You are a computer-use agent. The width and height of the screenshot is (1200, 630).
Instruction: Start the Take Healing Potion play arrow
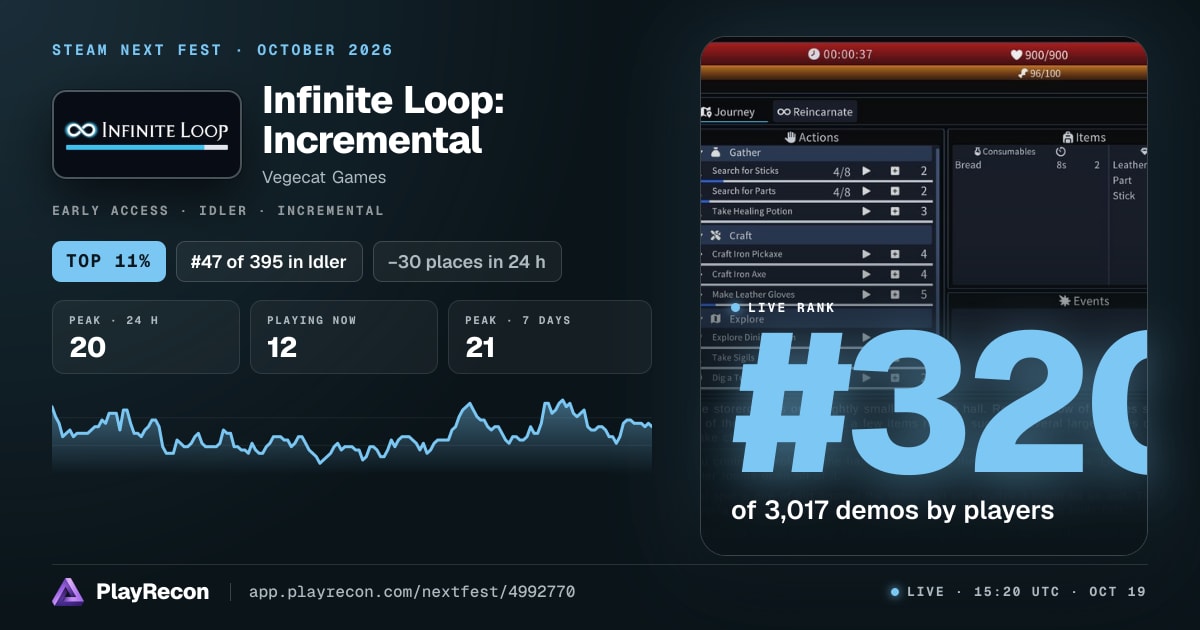coord(866,211)
